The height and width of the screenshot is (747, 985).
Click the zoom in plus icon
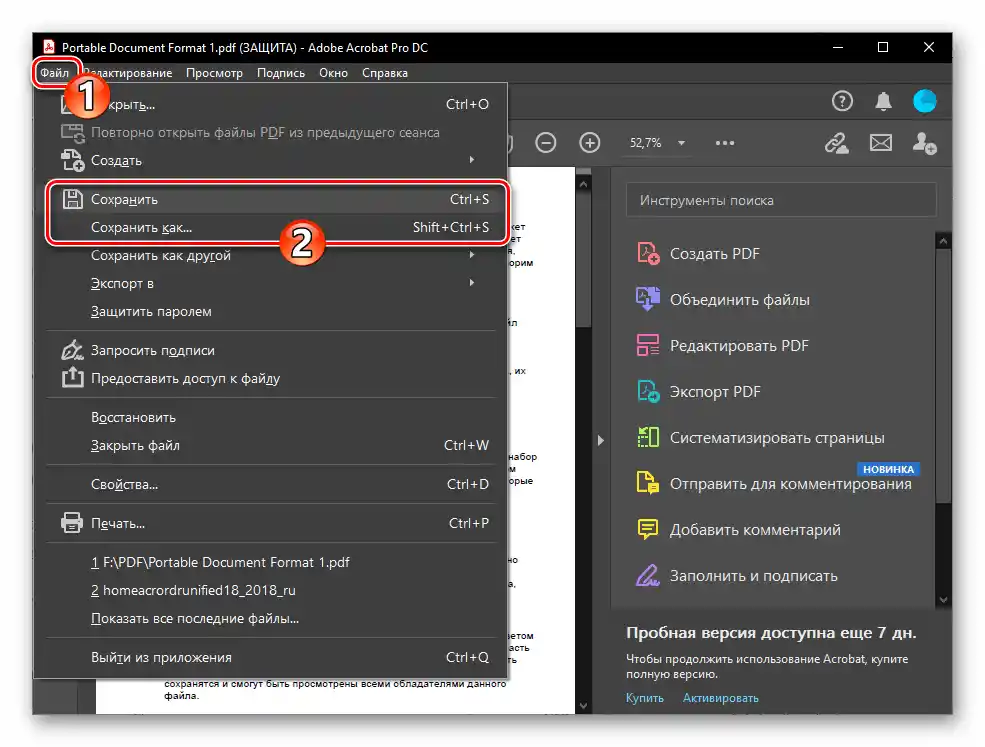click(x=589, y=143)
